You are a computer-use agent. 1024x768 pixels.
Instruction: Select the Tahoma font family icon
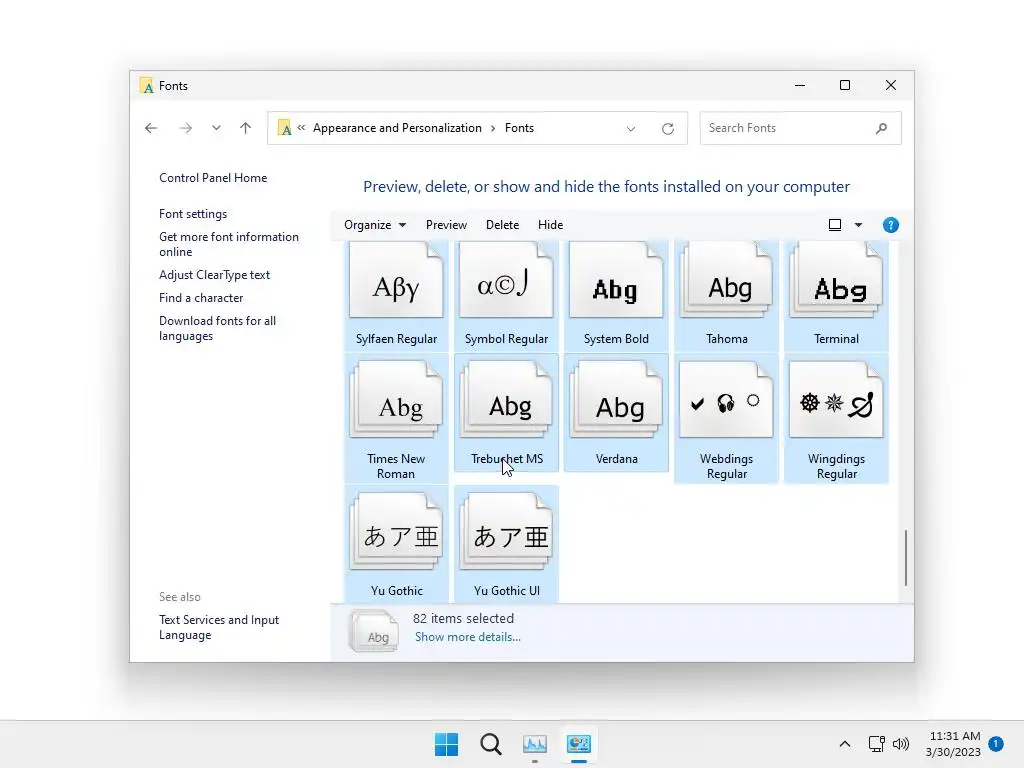click(x=726, y=280)
